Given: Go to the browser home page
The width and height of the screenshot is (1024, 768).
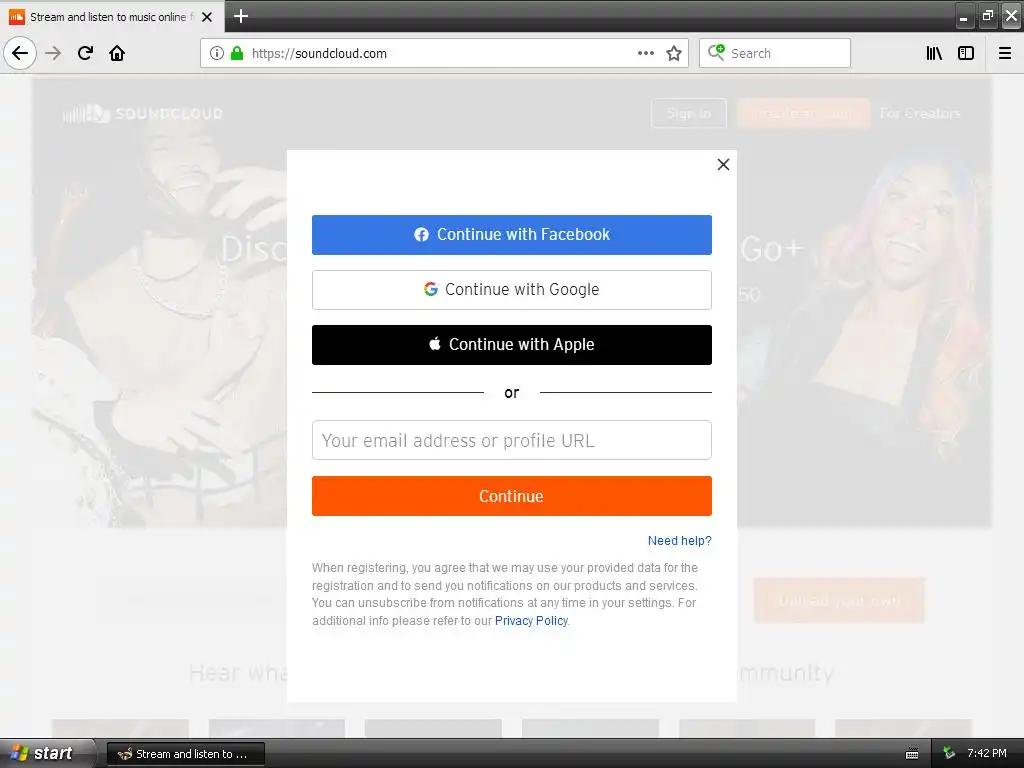Looking at the screenshot, I should [x=117, y=53].
